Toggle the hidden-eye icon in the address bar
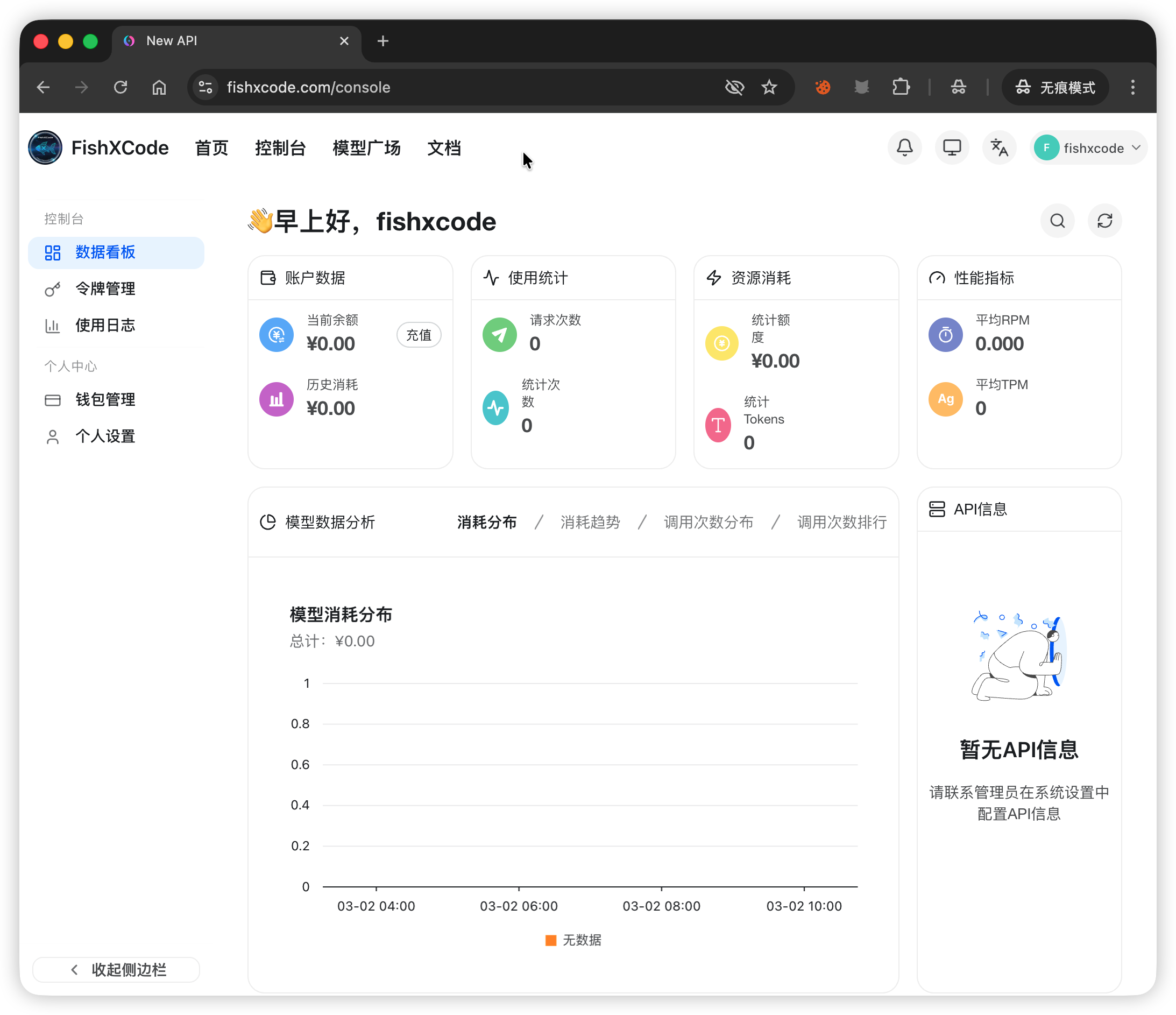The image size is (1176, 1015). (734, 87)
